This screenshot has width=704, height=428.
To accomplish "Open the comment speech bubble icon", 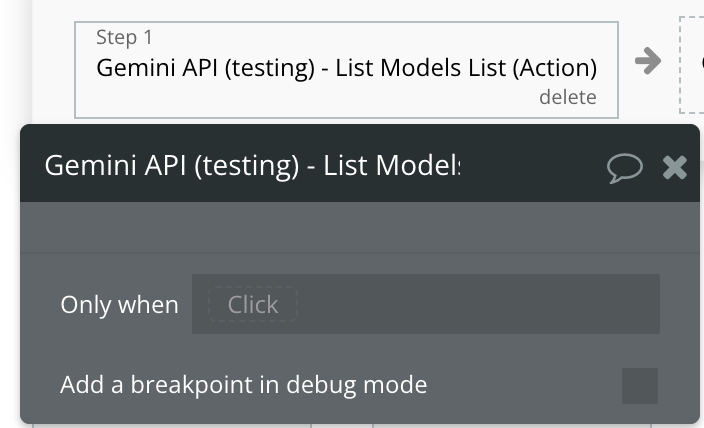I will point(624,167).
